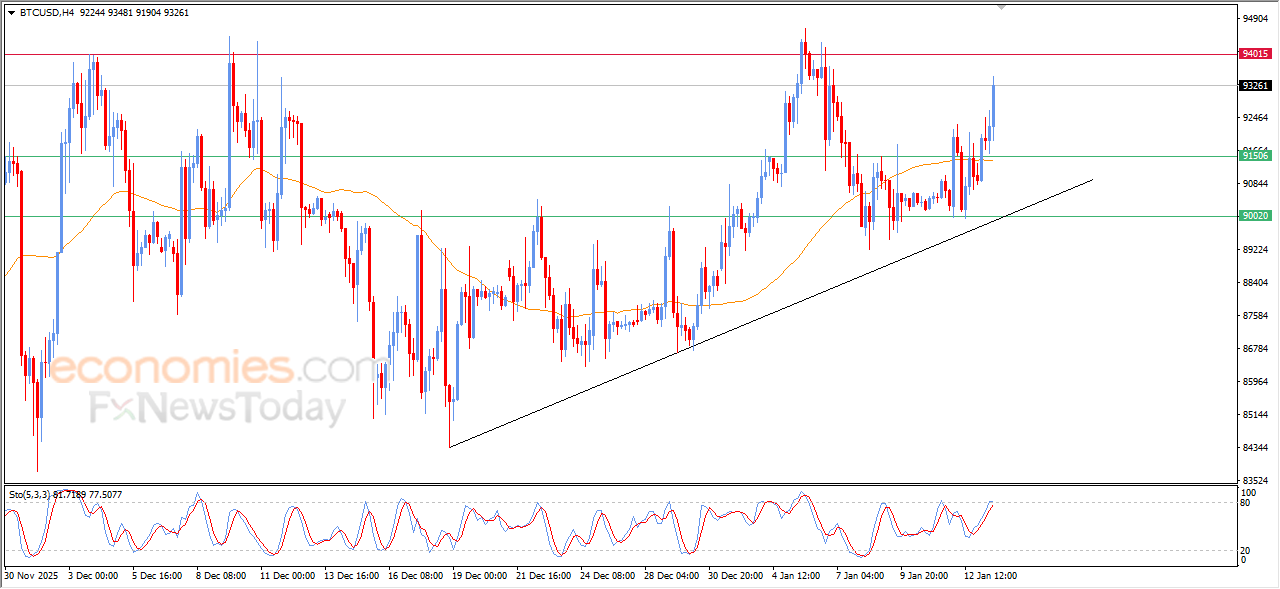Screen dimensions: 1280x589
Task: Click the 92464 price axis value
Action: click(1255, 117)
